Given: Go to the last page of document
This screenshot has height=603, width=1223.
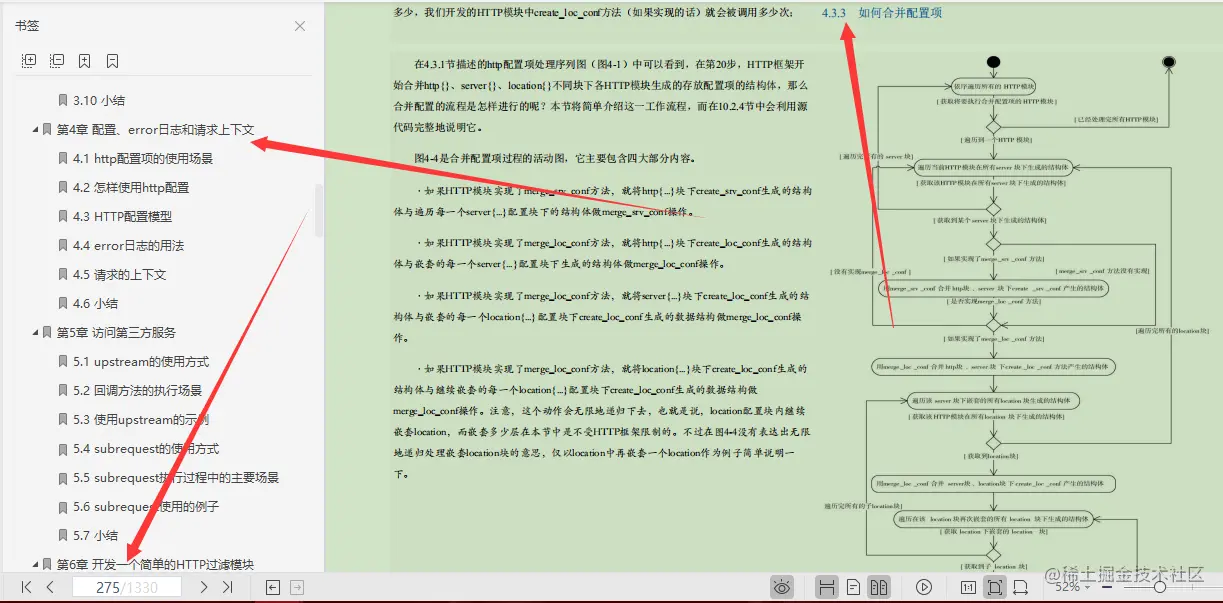Looking at the screenshot, I should click(225, 587).
